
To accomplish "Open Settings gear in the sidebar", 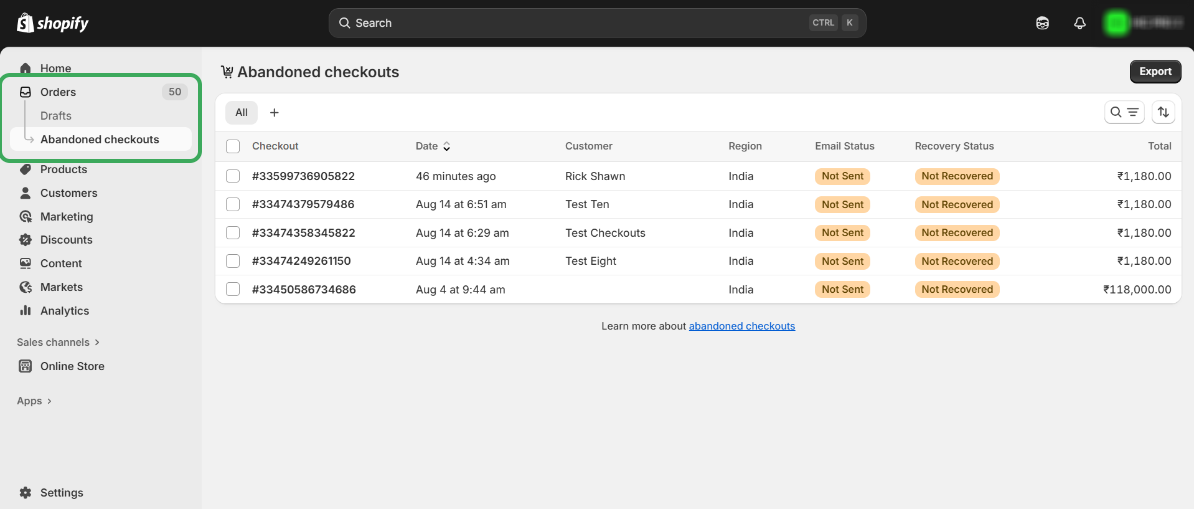I will pyautogui.click(x=61, y=493).
